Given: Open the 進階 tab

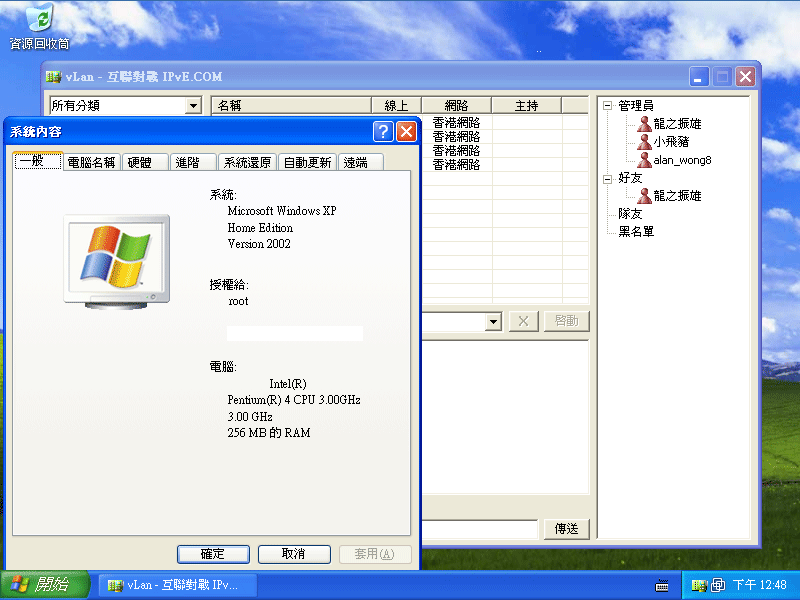Looking at the screenshot, I should [193, 162].
